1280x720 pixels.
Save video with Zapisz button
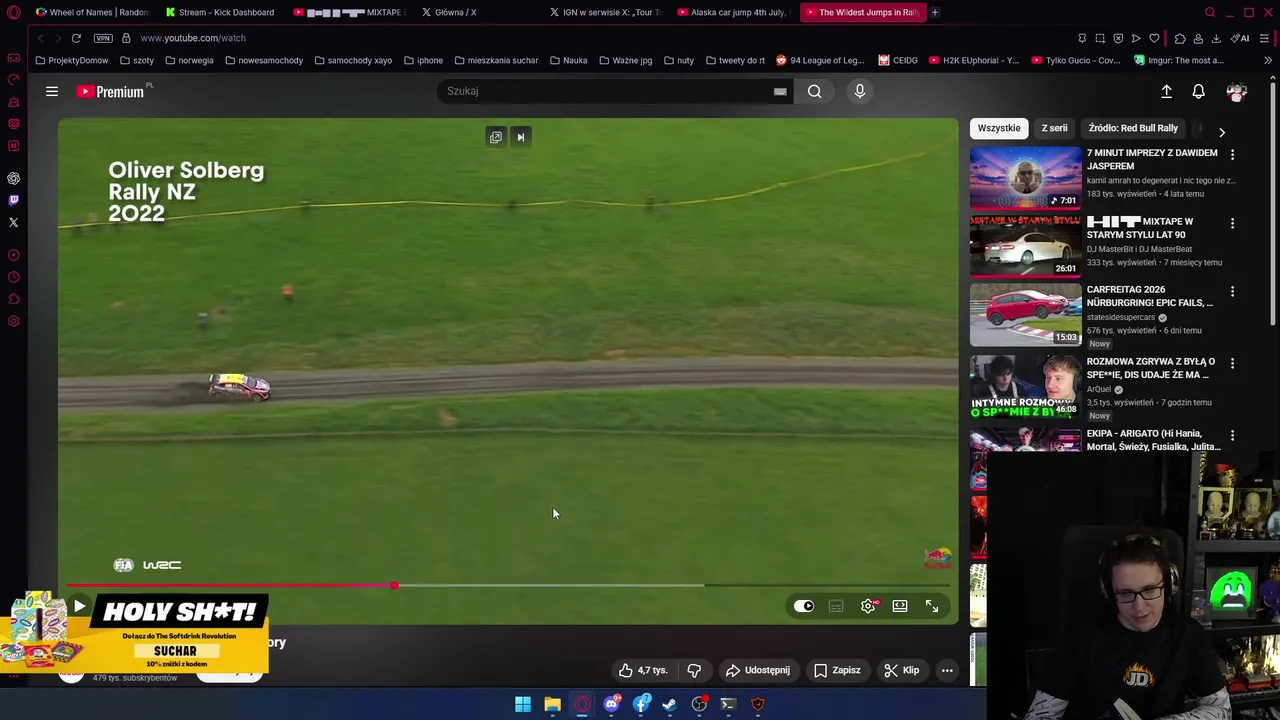pyautogui.click(x=837, y=670)
